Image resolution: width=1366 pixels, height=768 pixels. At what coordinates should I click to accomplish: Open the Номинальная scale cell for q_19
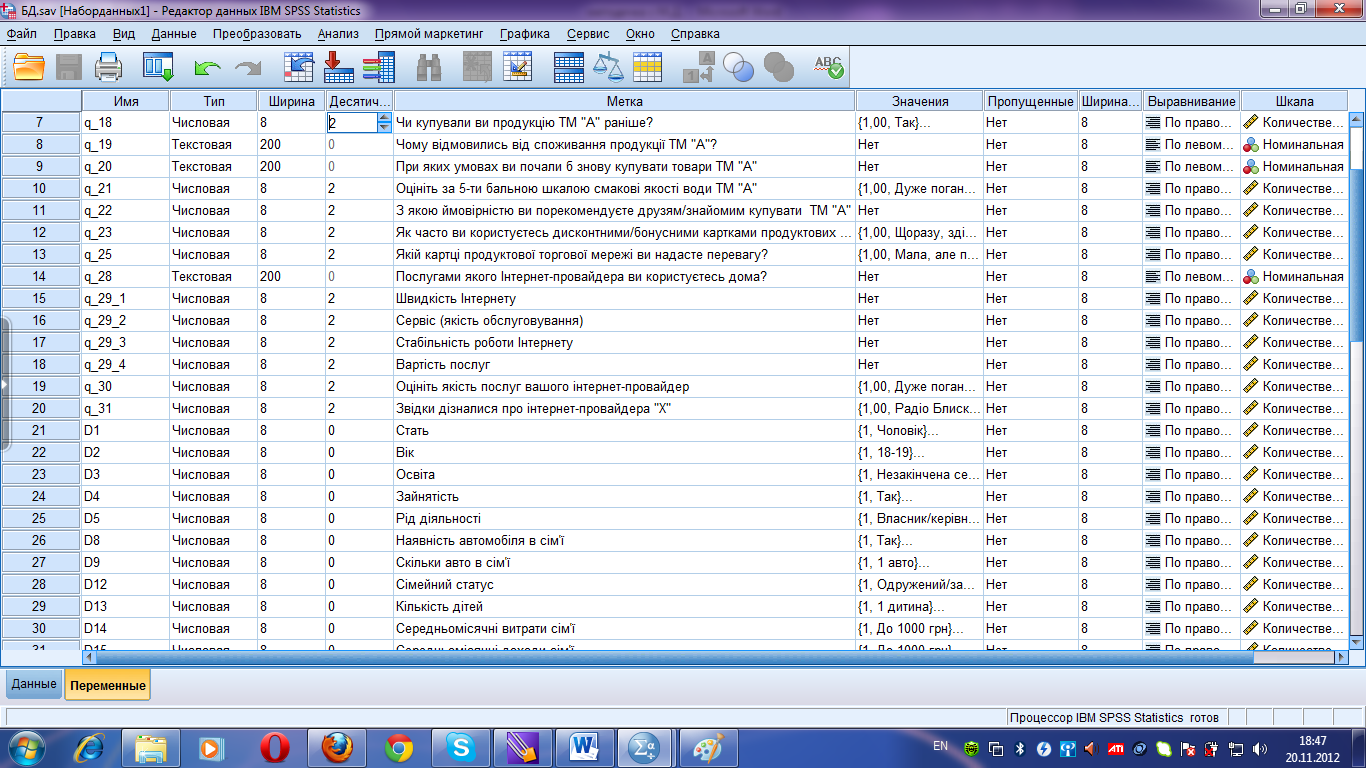coord(1294,144)
